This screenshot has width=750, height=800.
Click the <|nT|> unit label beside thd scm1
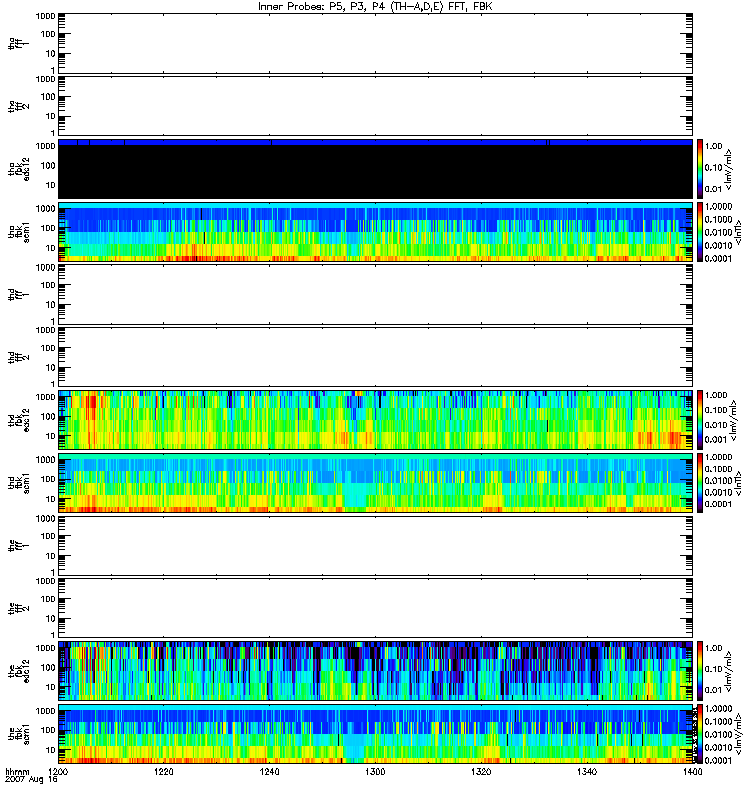(x=737, y=483)
